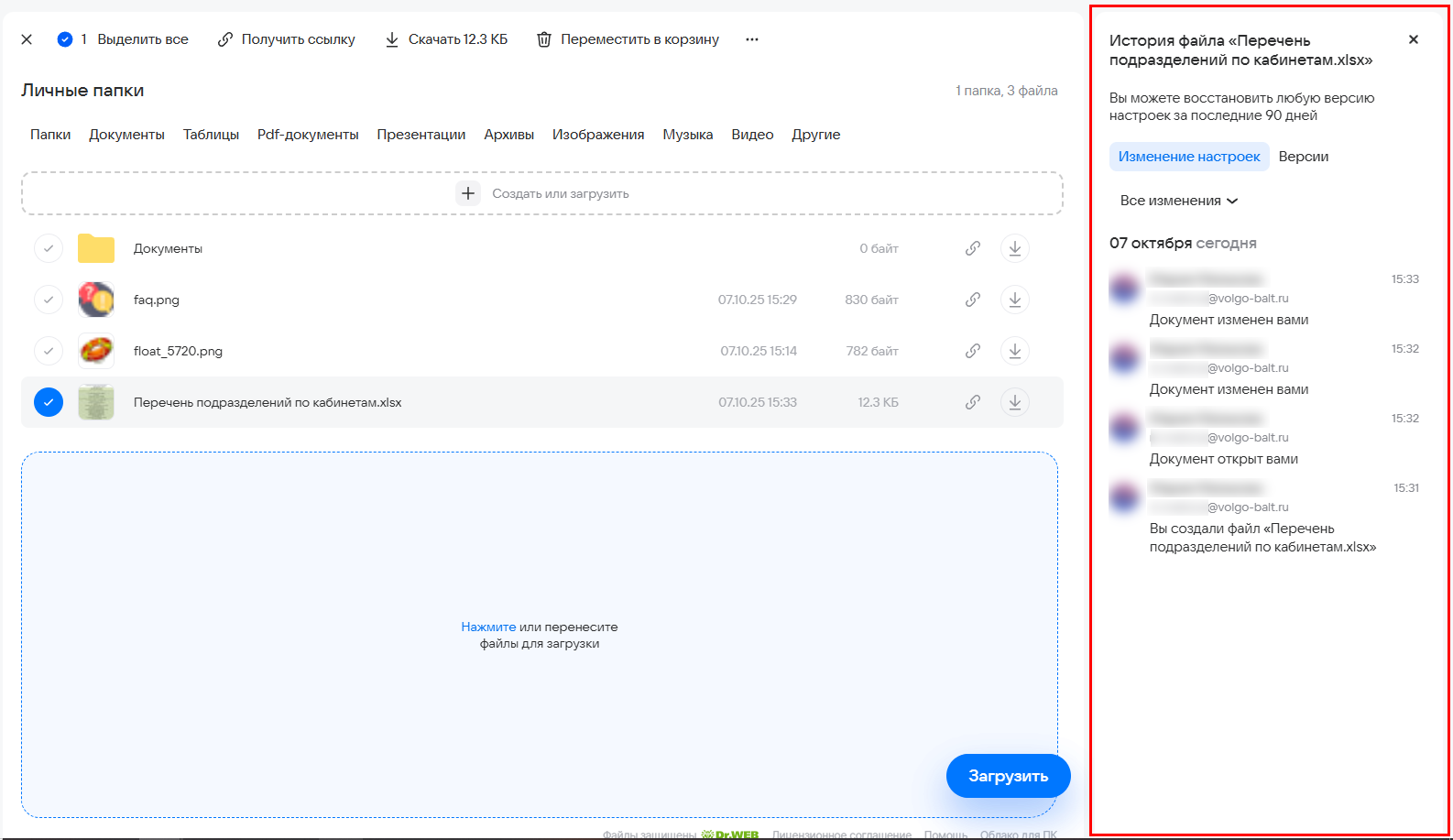This screenshot has height=840, width=1453.
Task: Download the Документы folder
Action: click(1014, 248)
